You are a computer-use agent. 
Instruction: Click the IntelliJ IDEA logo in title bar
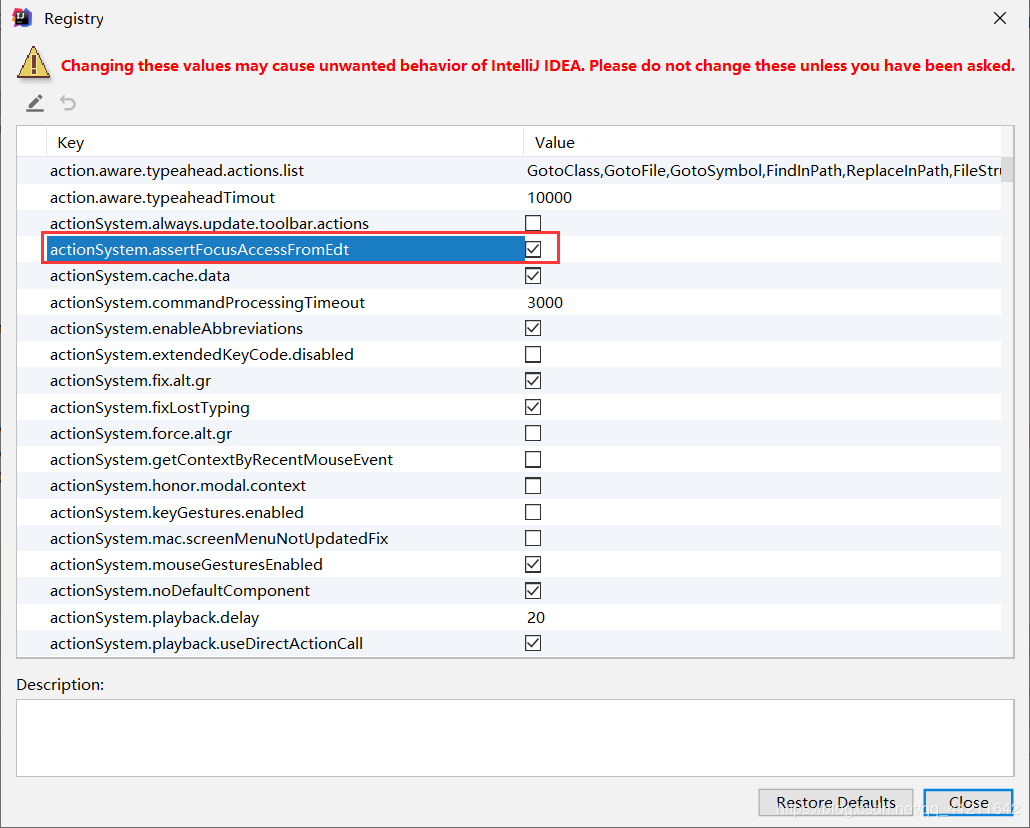[22, 18]
